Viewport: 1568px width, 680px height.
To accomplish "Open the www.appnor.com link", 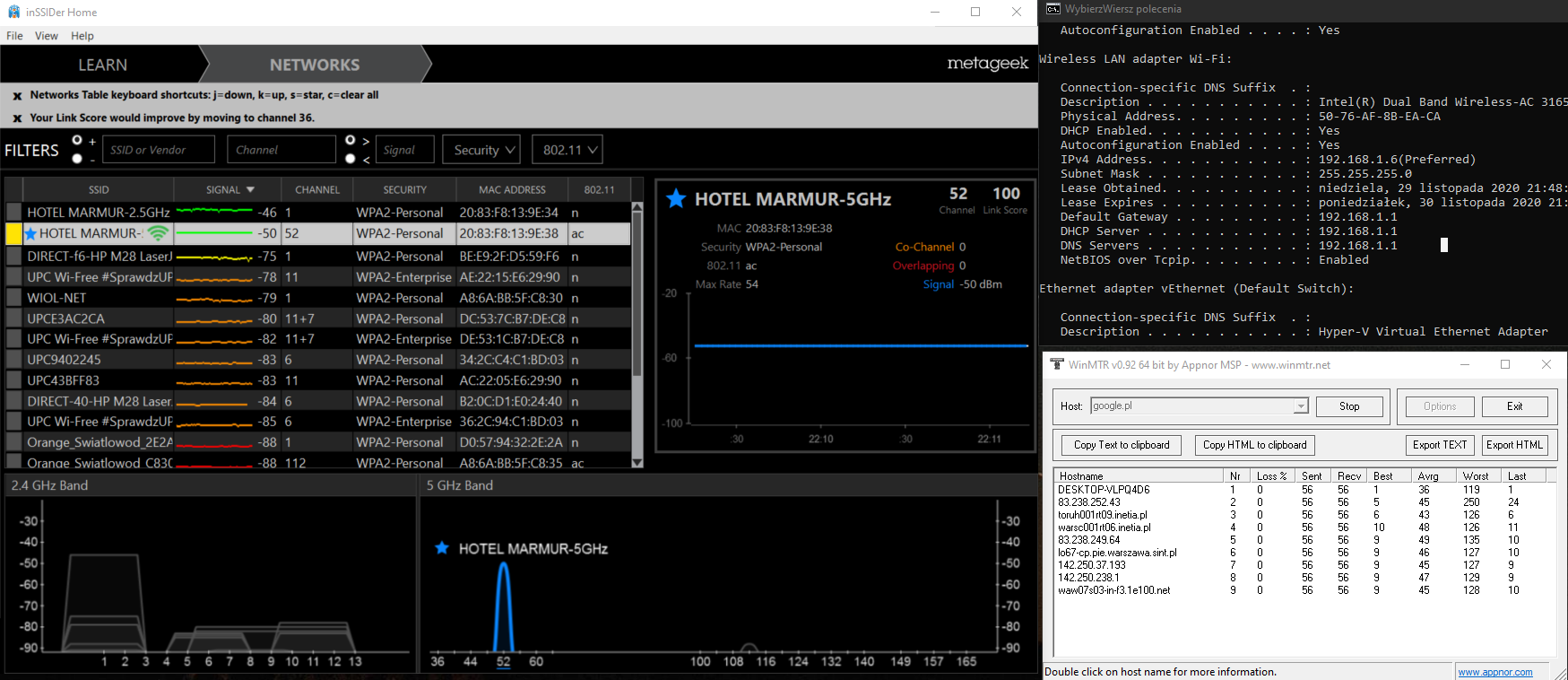I will point(1494,672).
